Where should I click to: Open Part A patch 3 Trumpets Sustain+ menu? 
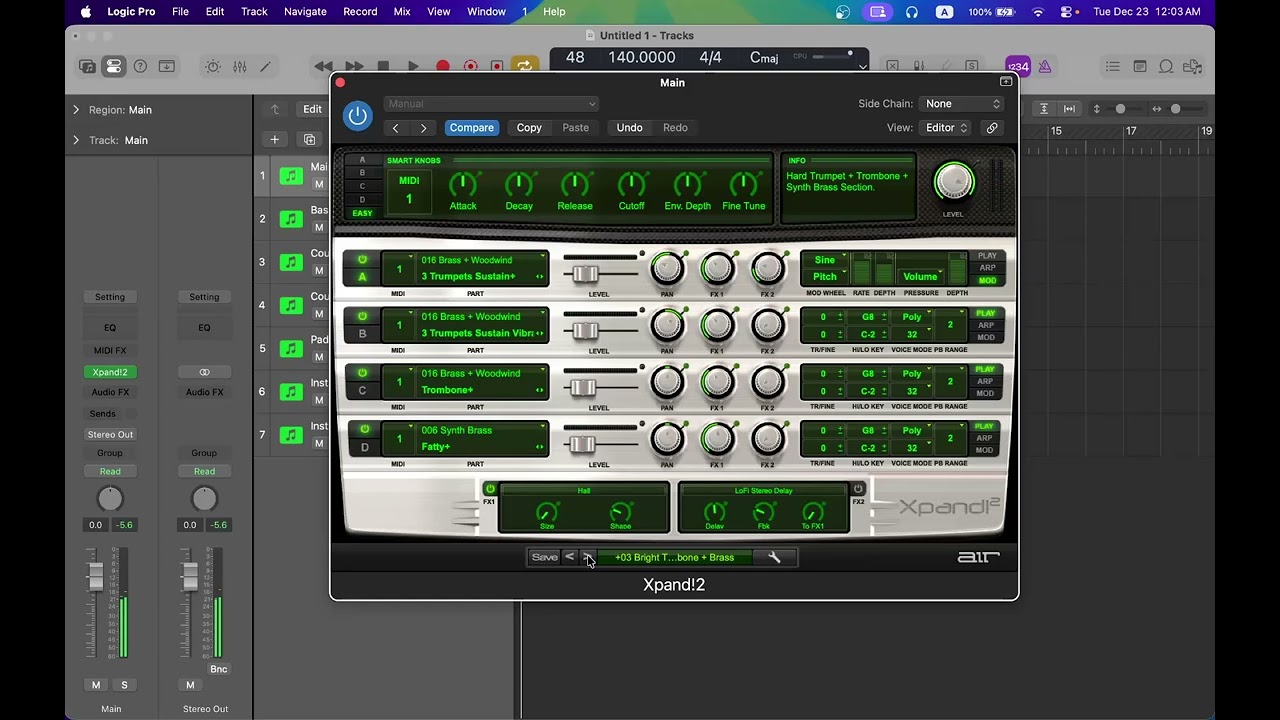[483, 277]
